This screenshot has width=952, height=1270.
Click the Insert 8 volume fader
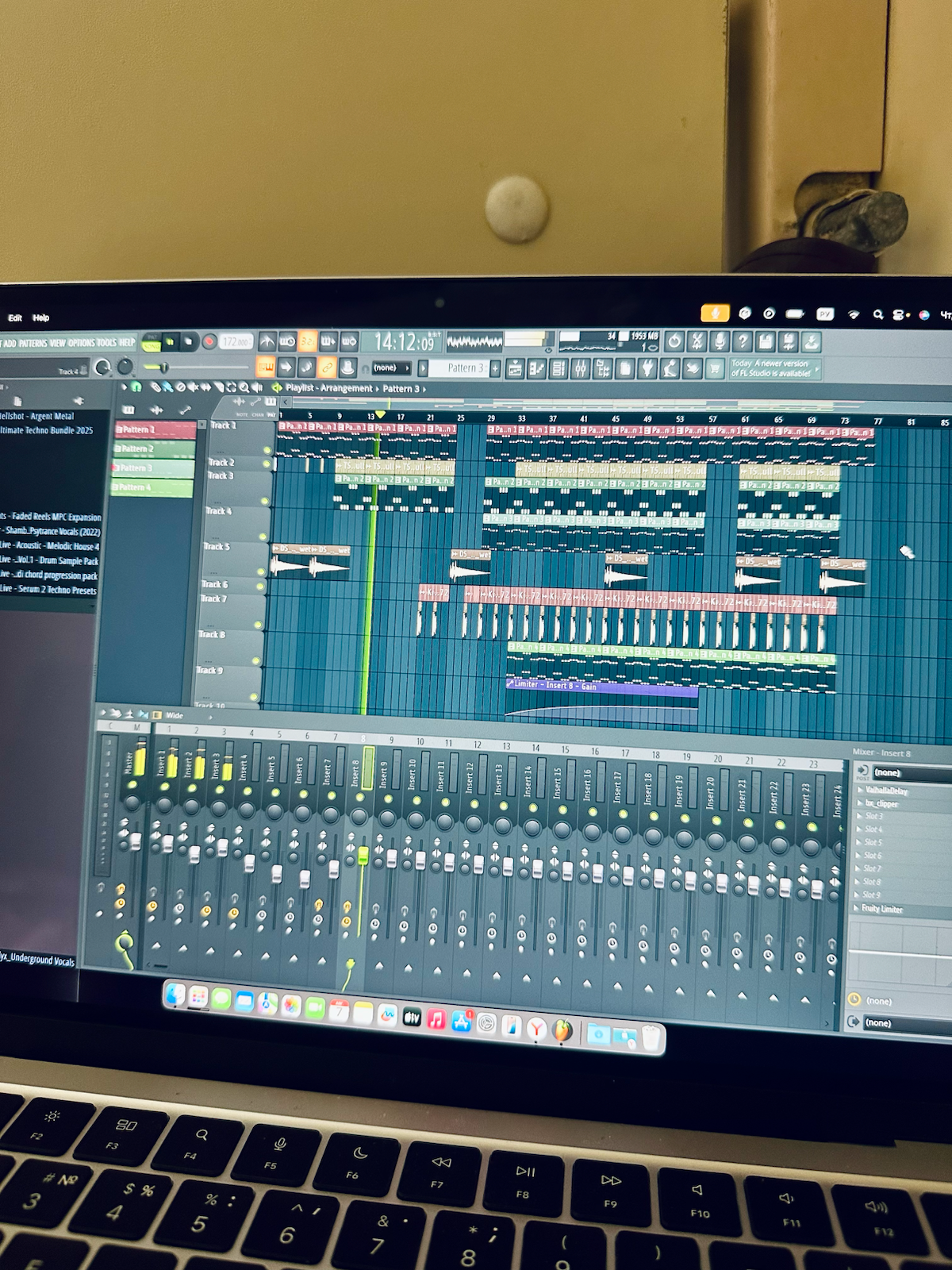tap(363, 856)
